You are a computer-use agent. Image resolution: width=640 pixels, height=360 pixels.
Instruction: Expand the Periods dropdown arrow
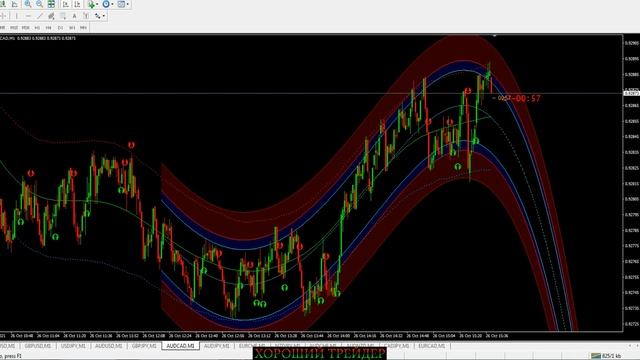[x=112, y=4]
